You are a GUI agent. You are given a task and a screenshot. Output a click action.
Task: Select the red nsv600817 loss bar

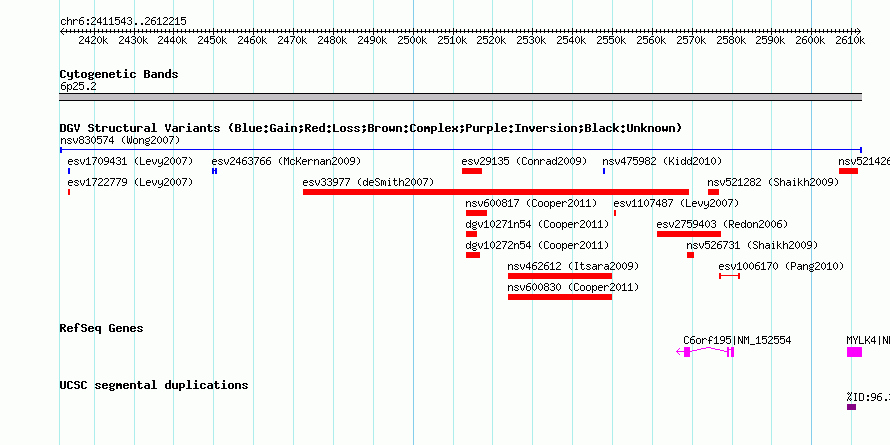click(476, 213)
